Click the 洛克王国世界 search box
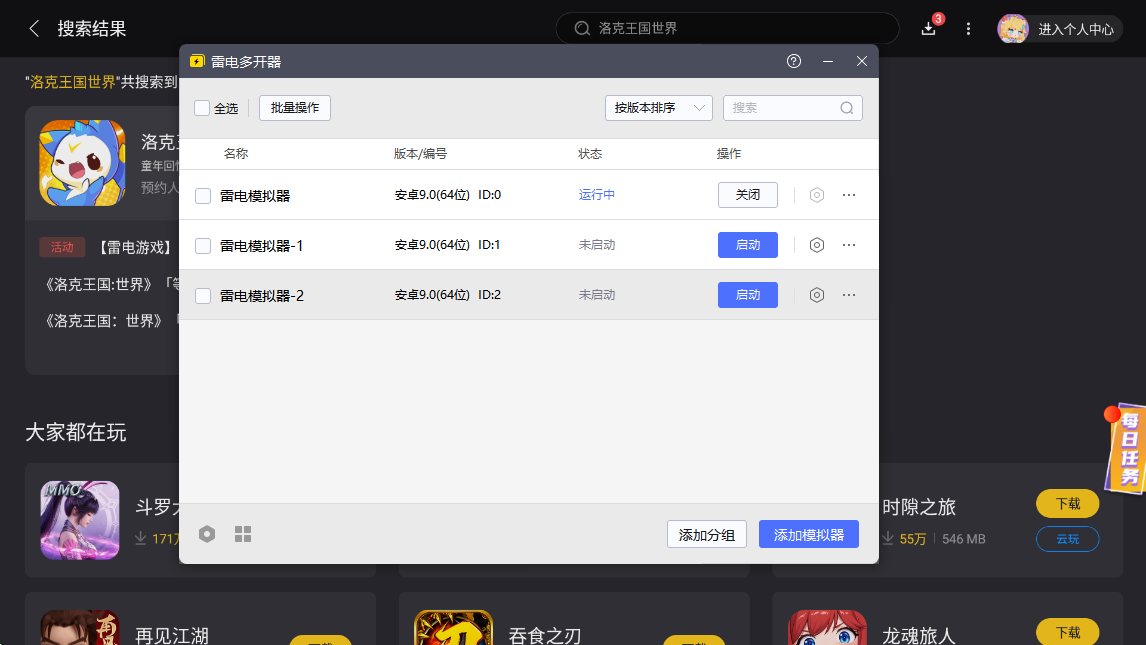 click(727, 28)
